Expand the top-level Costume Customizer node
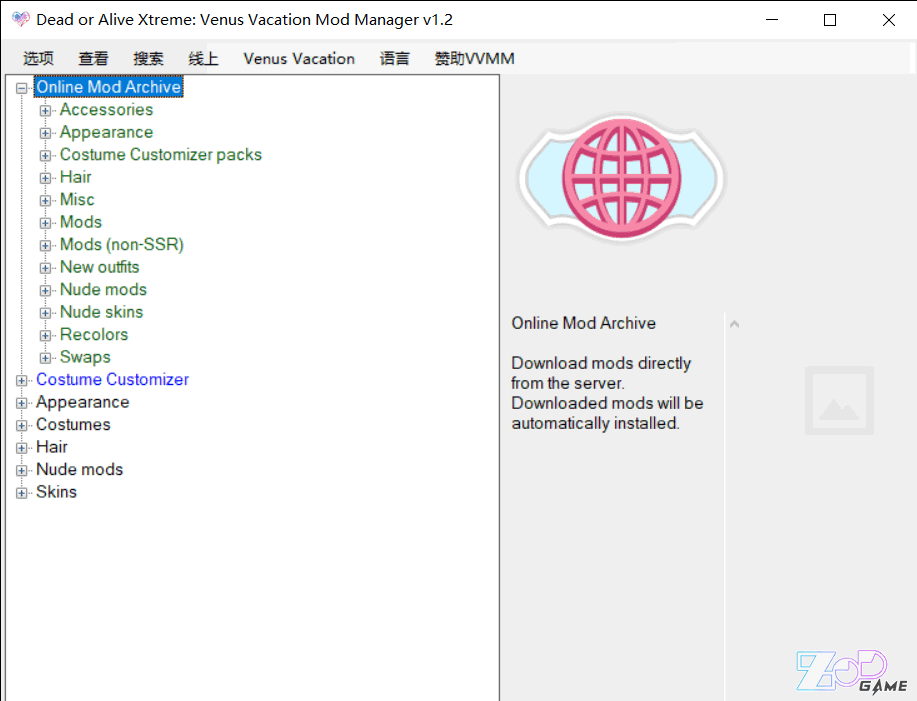Viewport: 917px width, 701px height. [22, 380]
